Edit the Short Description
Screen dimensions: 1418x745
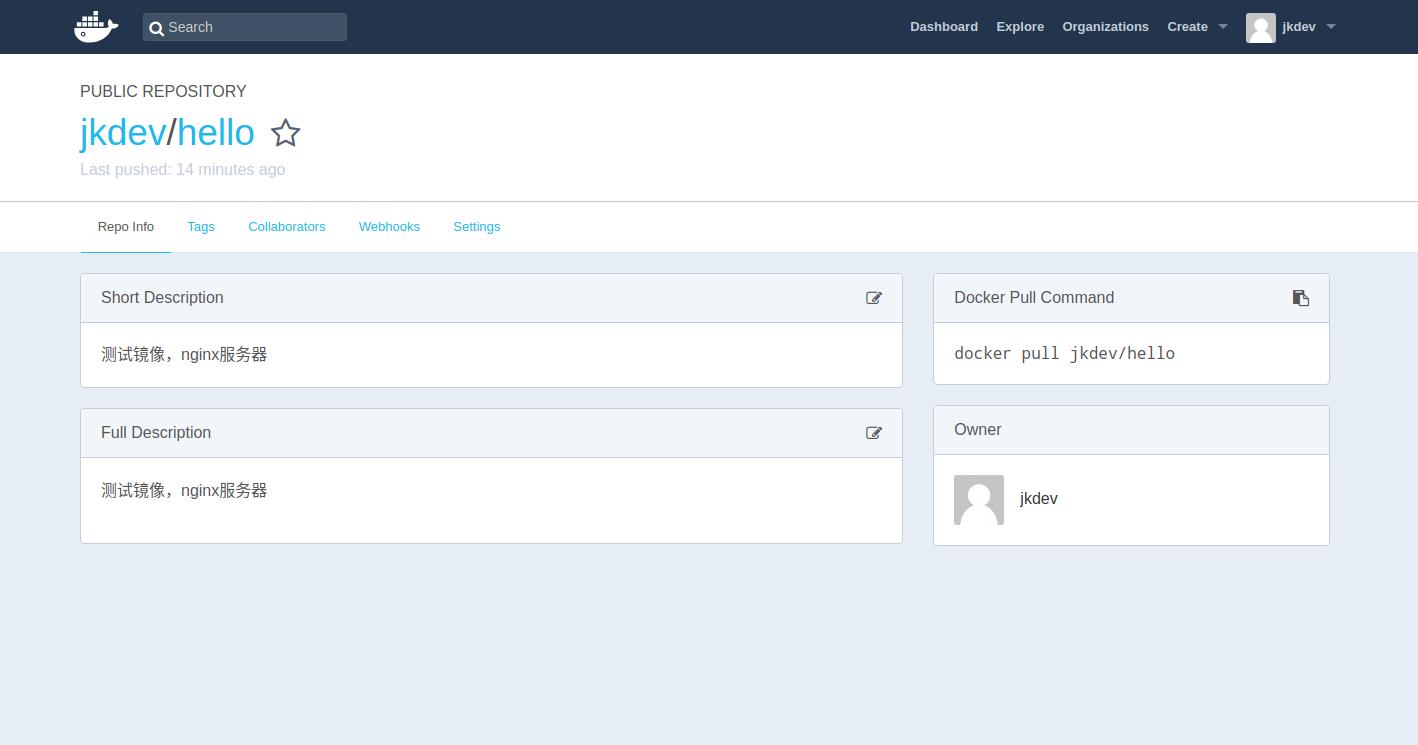874,298
